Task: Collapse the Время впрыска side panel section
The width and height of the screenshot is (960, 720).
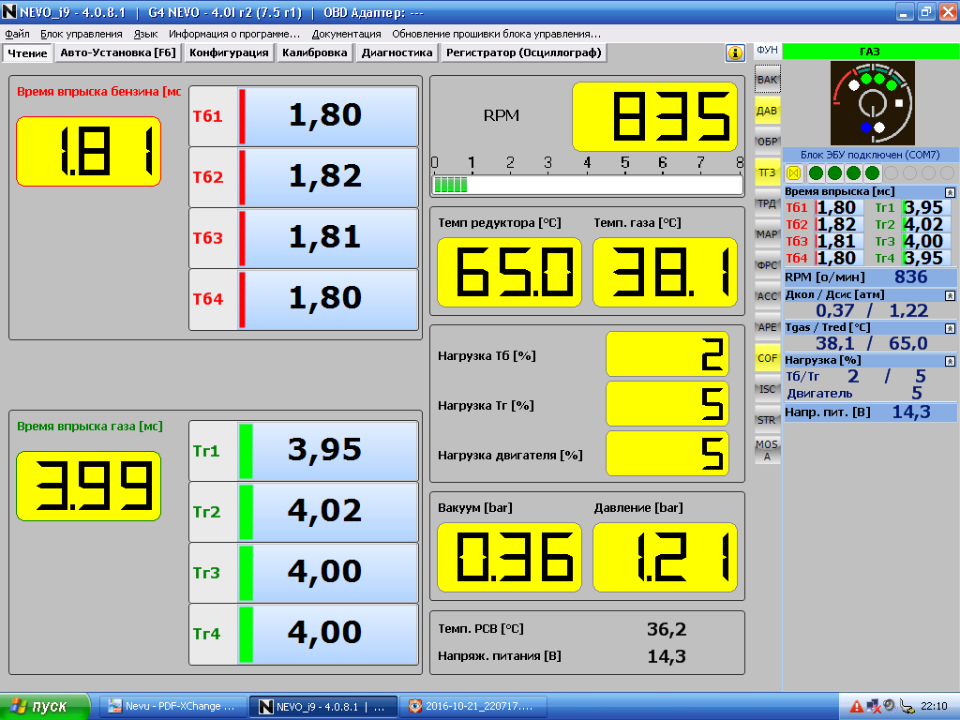Action: click(x=950, y=191)
